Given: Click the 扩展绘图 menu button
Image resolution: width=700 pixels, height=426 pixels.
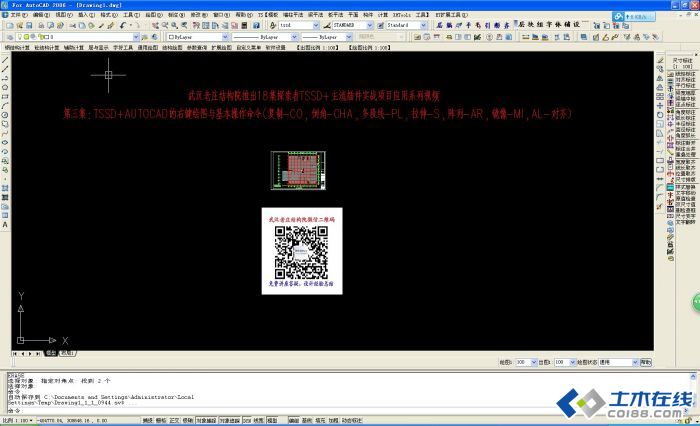Looking at the screenshot, I should (x=221, y=47).
